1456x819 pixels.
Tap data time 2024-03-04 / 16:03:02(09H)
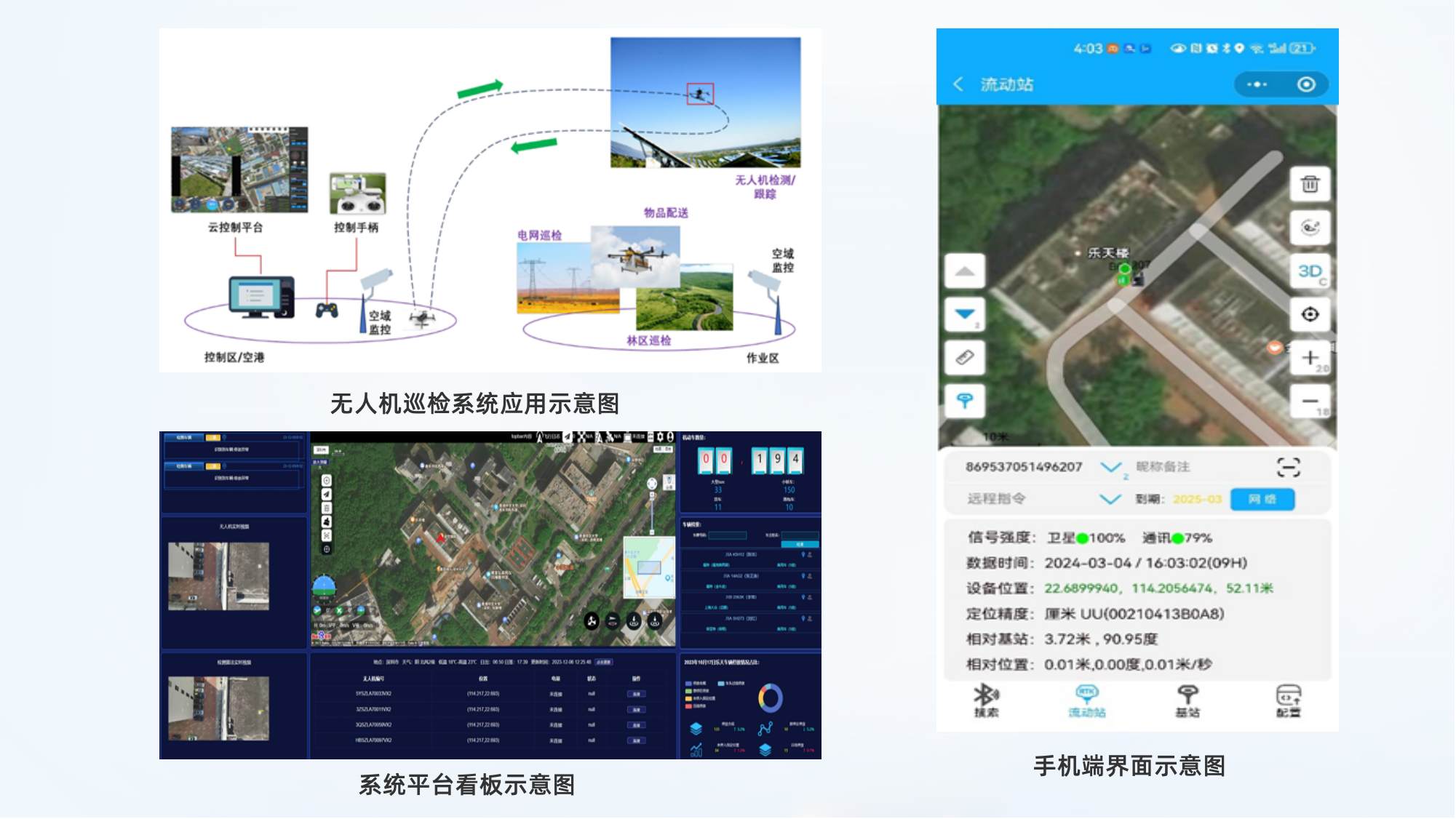(1145, 563)
